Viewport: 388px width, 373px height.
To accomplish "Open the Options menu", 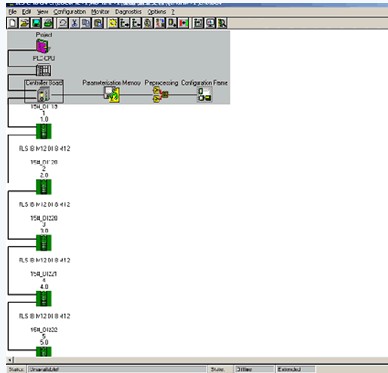I will click(157, 12).
